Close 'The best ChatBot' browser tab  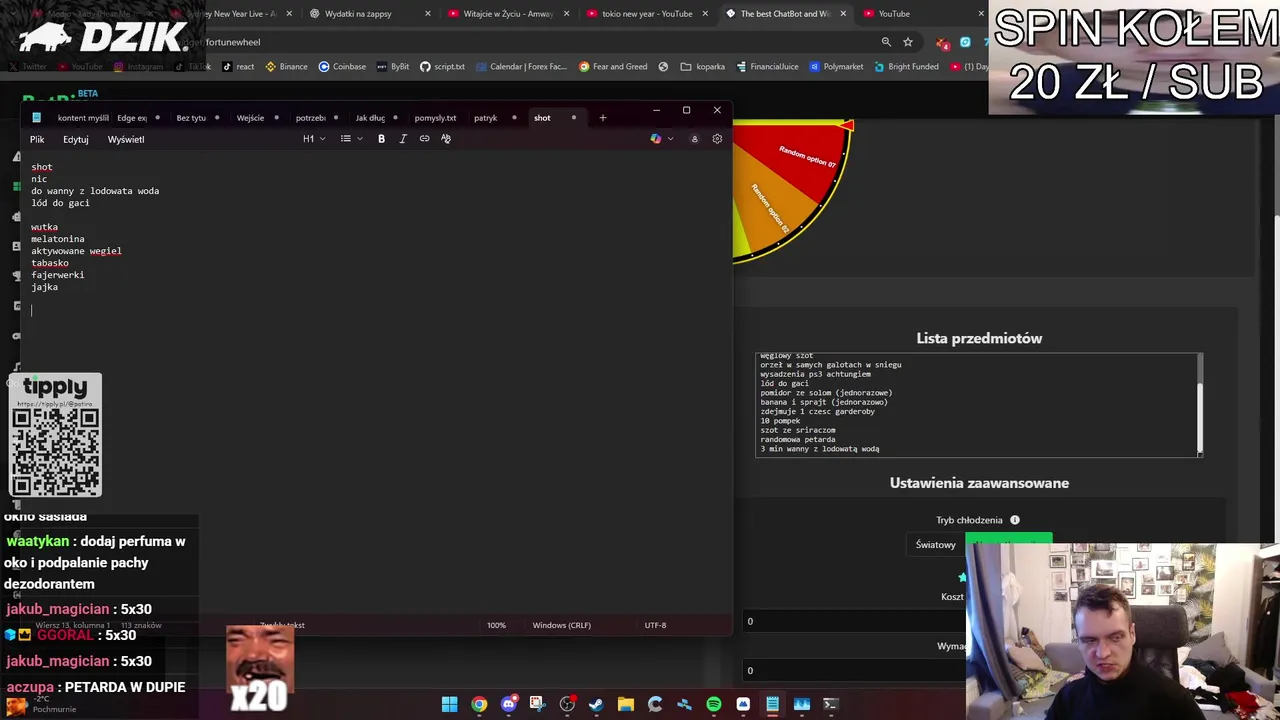[843, 14]
